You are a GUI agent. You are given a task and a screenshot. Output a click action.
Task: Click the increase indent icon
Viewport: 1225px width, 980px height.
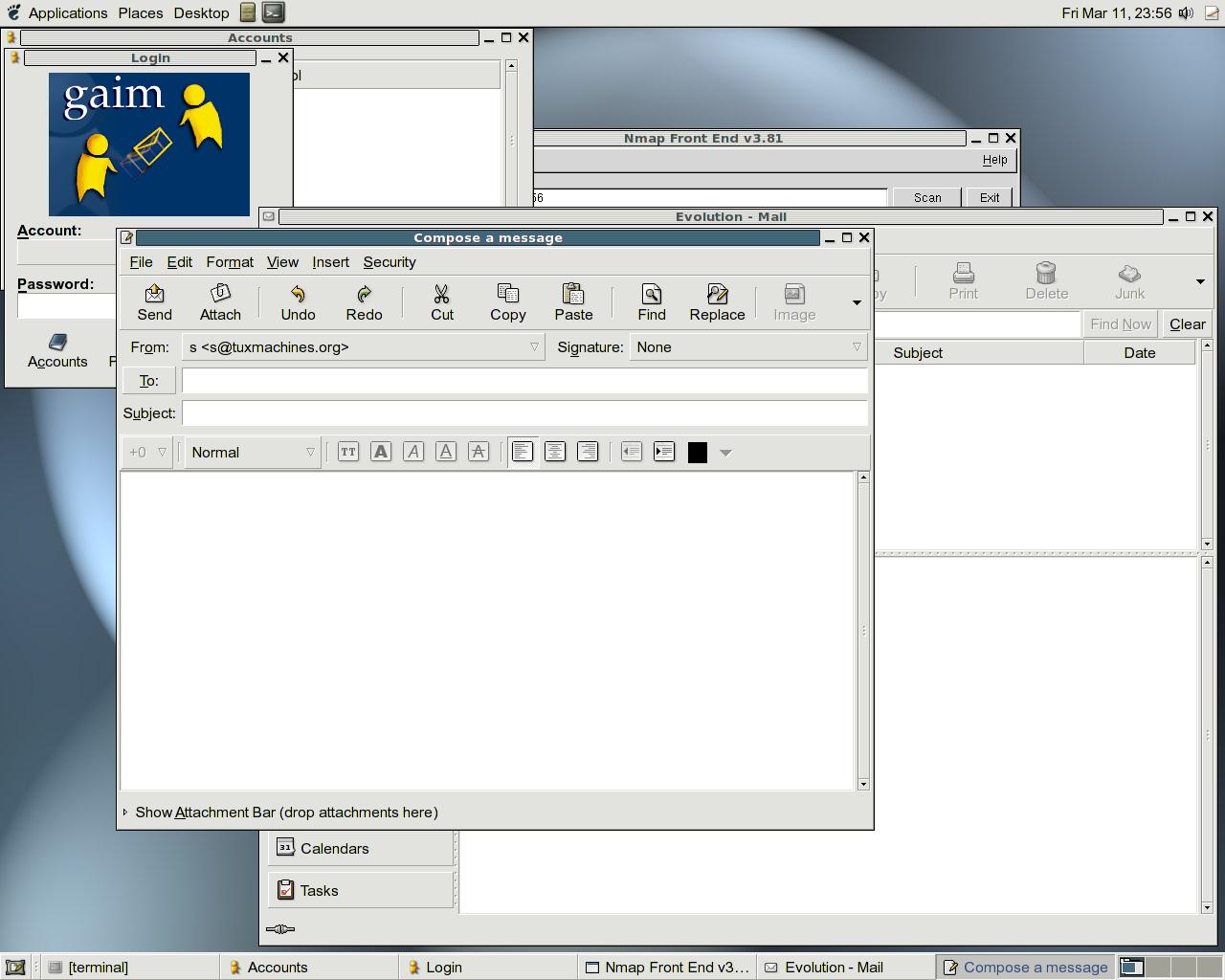coord(664,452)
